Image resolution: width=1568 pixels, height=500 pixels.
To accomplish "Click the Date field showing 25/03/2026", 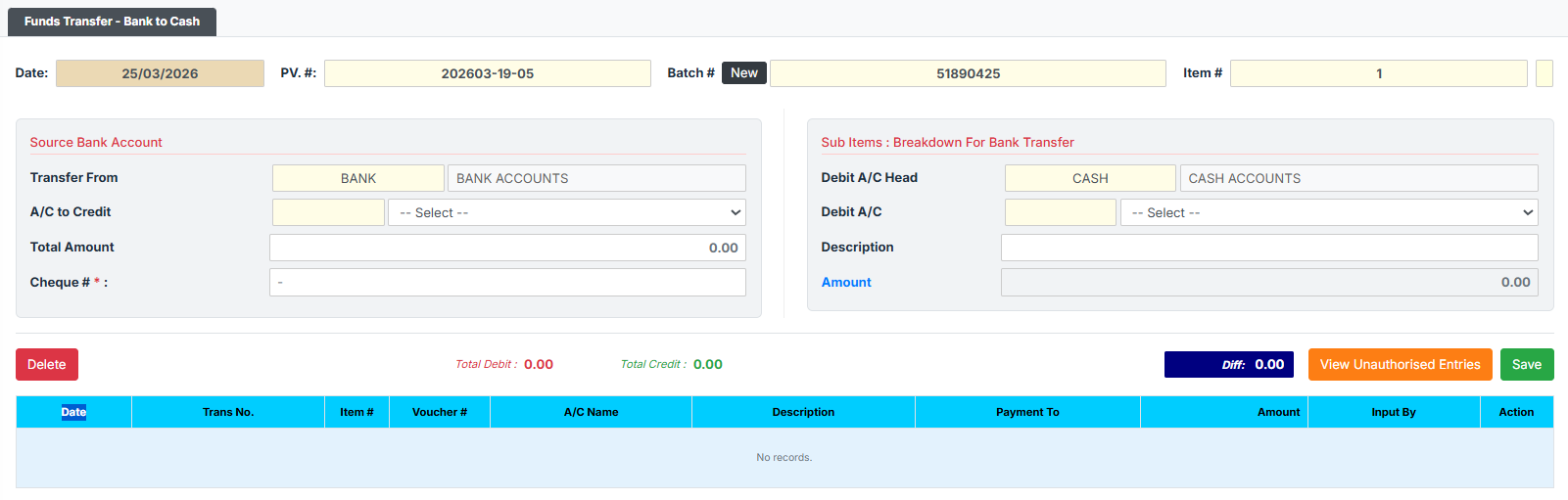I will tap(160, 73).
